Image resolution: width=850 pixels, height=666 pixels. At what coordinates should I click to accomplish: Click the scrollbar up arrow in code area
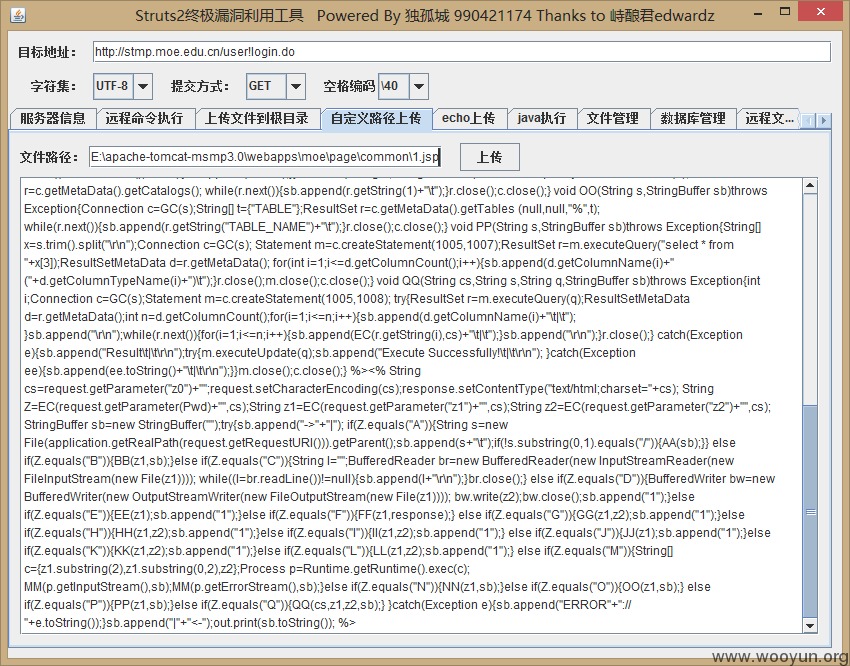point(810,186)
